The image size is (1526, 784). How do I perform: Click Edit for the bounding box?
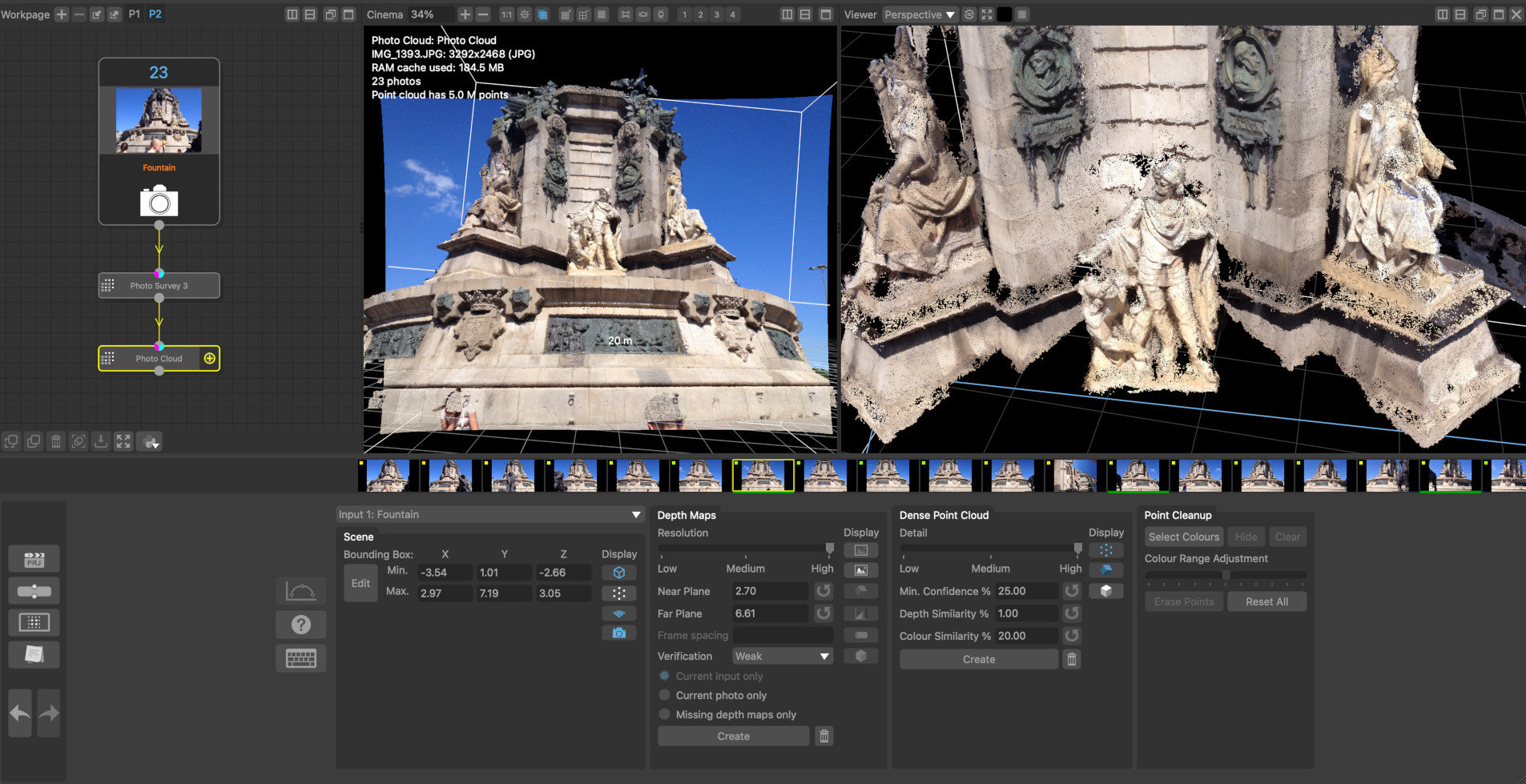click(x=360, y=583)
